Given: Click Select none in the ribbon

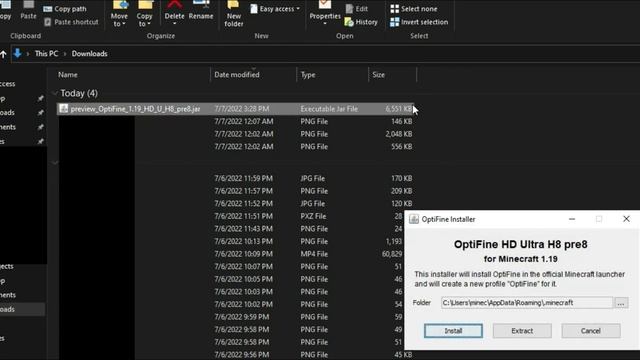Looking at the screenshot, I should pos(413,9).
